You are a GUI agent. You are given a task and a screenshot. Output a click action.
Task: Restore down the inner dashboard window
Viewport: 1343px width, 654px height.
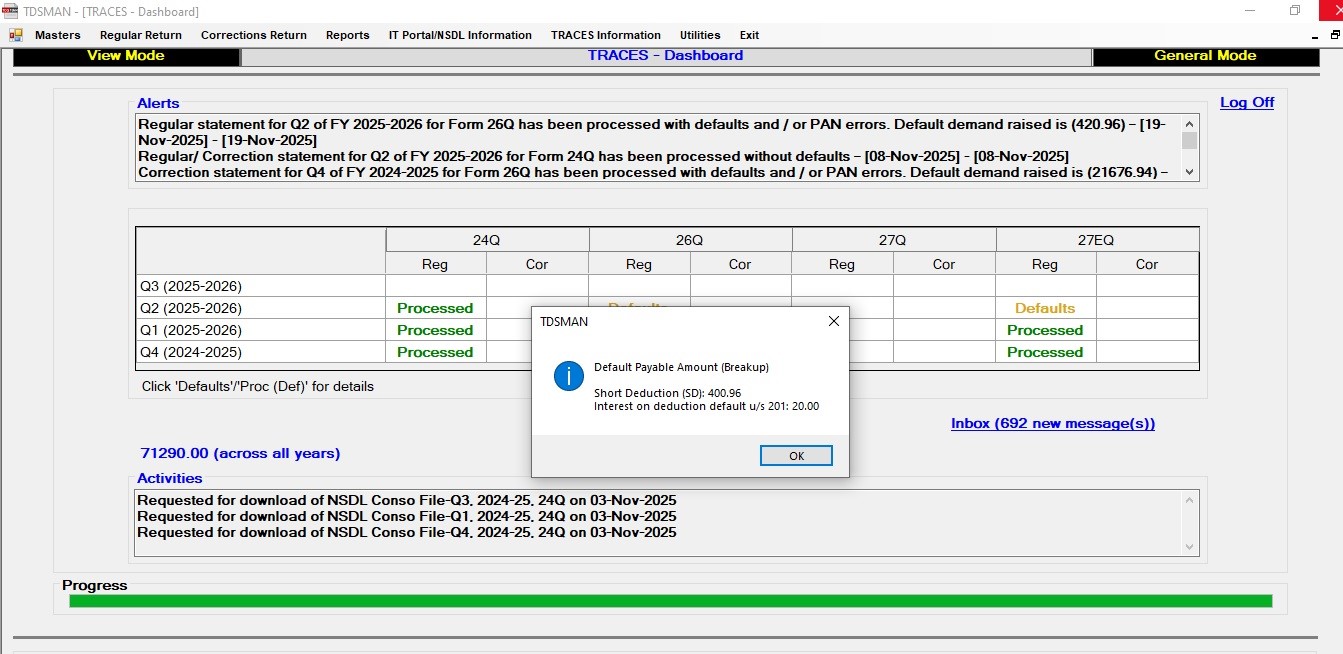1334,35
